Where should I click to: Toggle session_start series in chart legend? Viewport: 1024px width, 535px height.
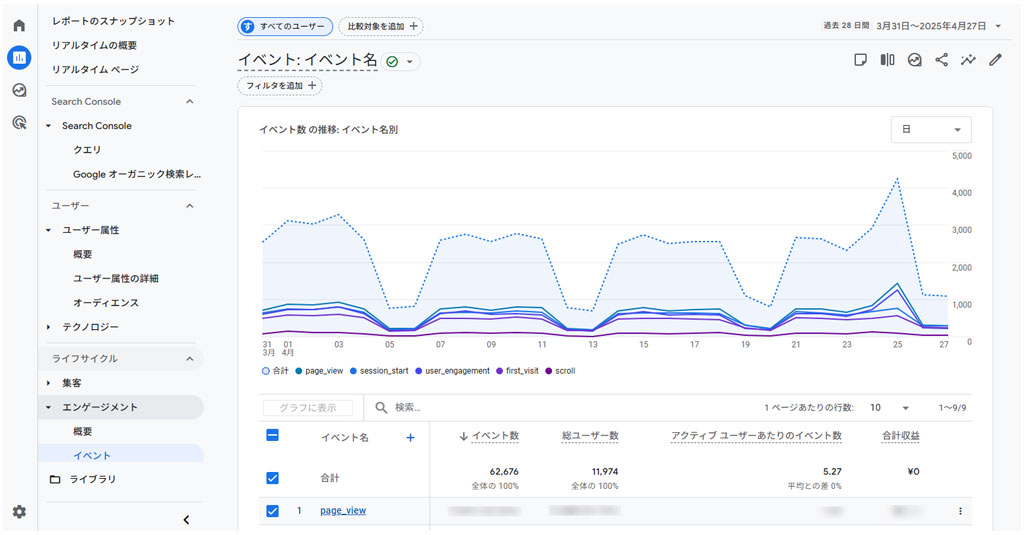point(379,371)
